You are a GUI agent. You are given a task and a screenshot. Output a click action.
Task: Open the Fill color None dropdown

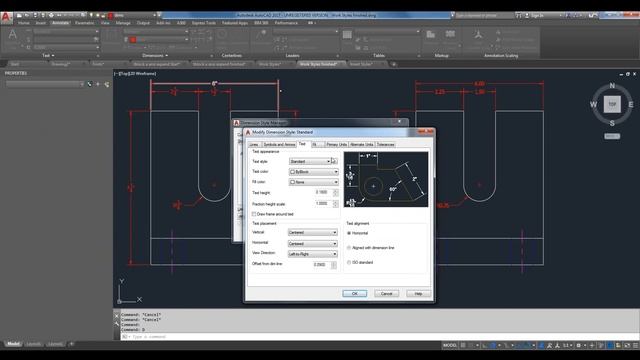[x=313, y=182]
